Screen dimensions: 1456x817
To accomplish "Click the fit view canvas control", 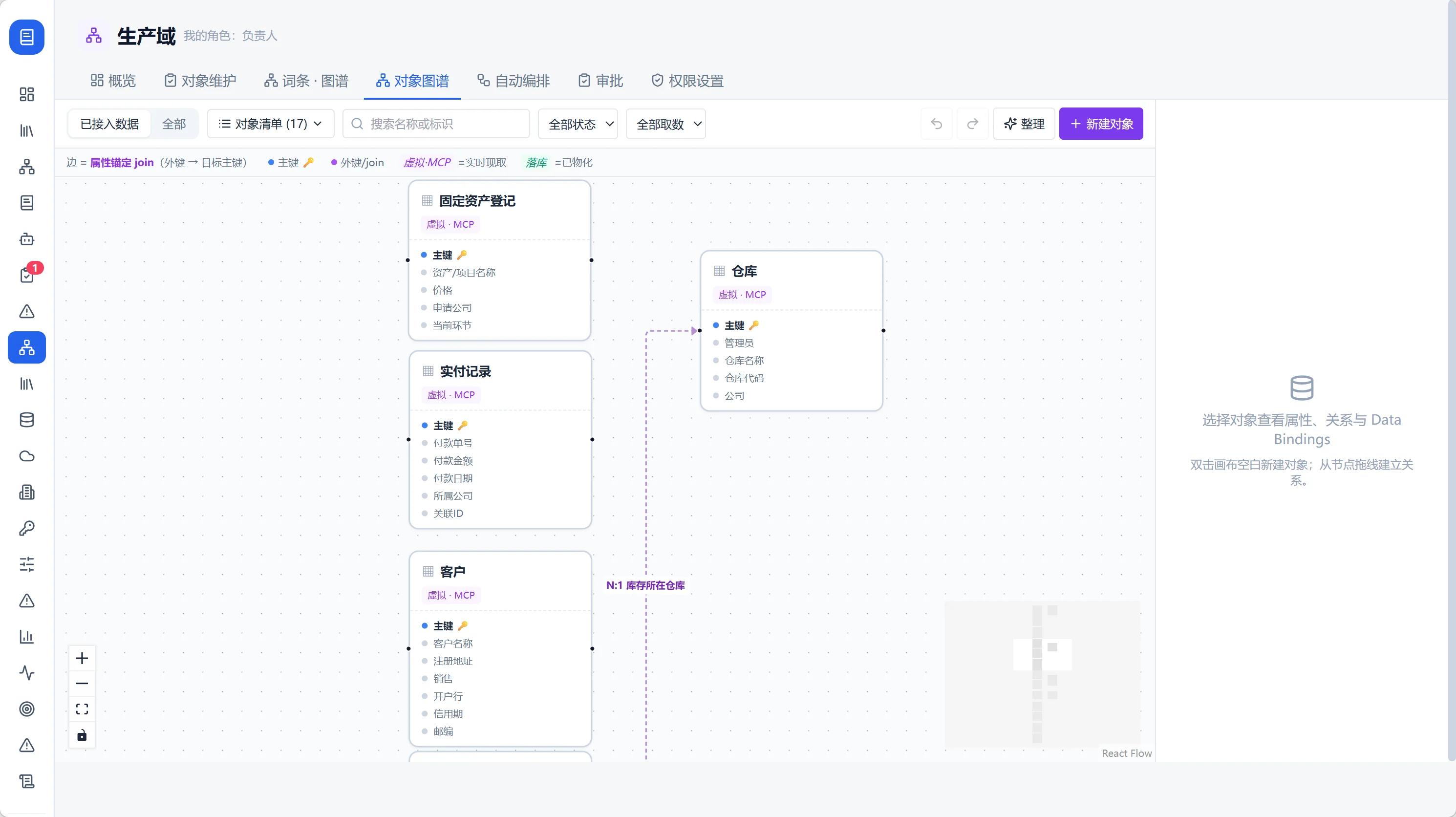I will click(82, 709).
